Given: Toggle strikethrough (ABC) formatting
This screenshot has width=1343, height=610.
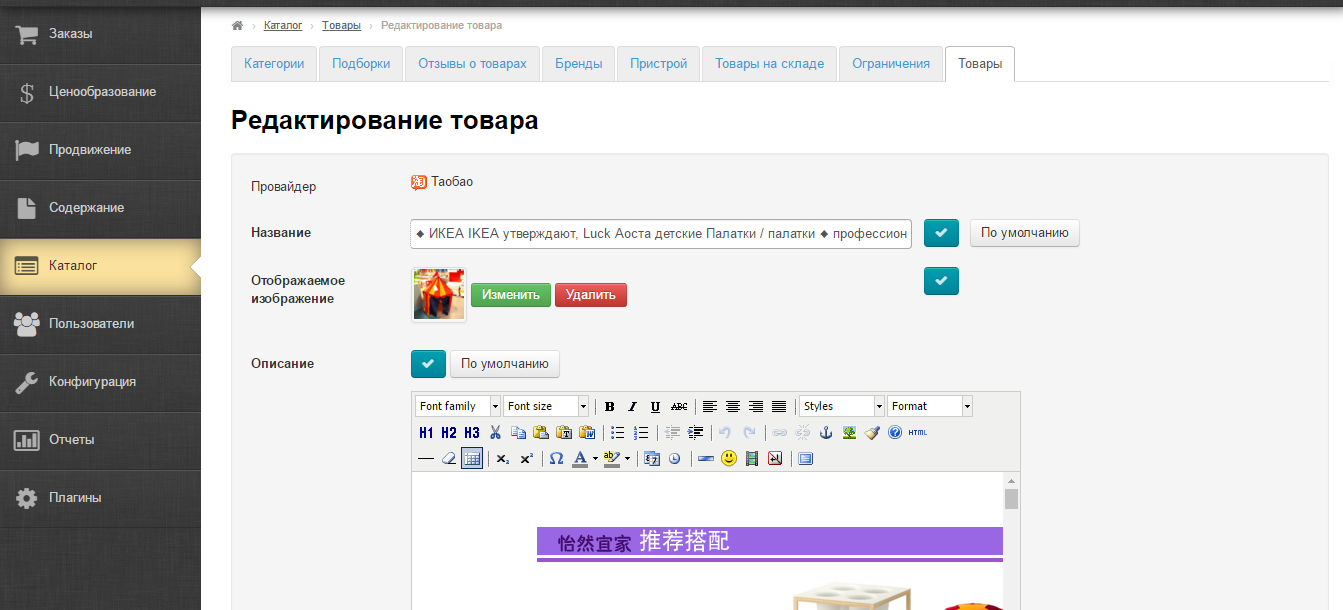Looking at the screenshot, I should (679, 406).
